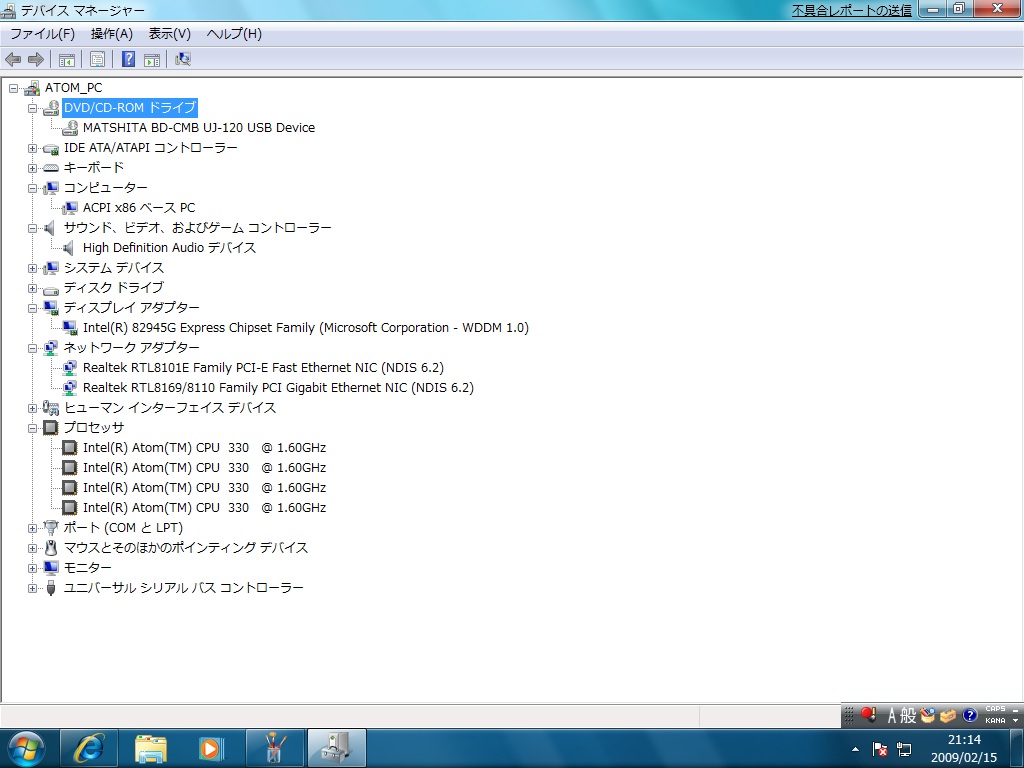The height and width of the screenshot is (768, 1024).
Task: Select Realtek RTL8169/8110 Gigabit Ethernet NIC
Action: pos(278,388)
